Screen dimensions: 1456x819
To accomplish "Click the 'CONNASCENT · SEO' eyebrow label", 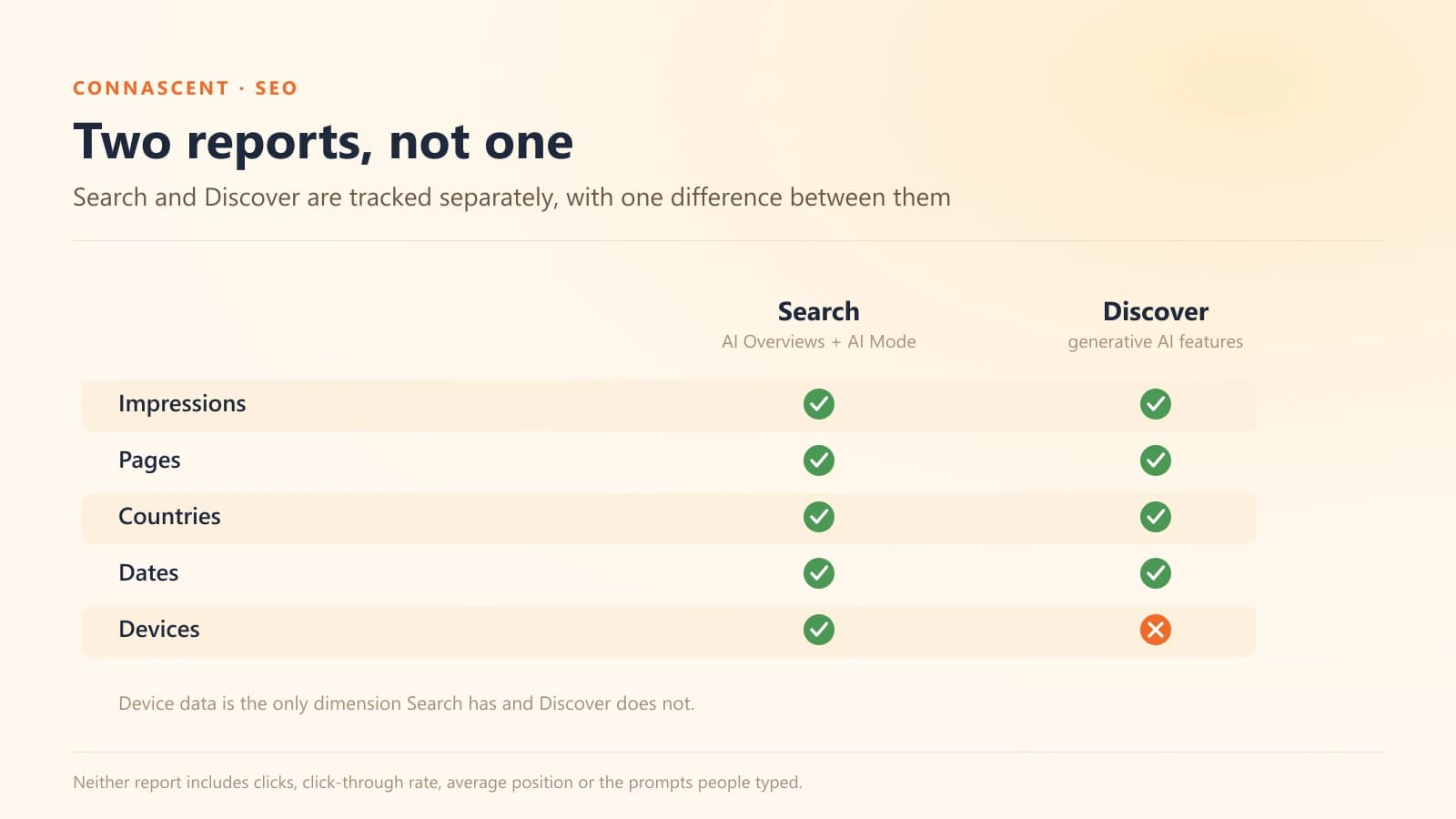I will (185, 88).
